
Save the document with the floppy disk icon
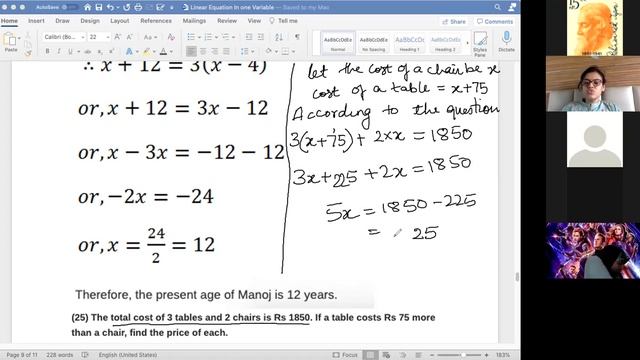99,7
